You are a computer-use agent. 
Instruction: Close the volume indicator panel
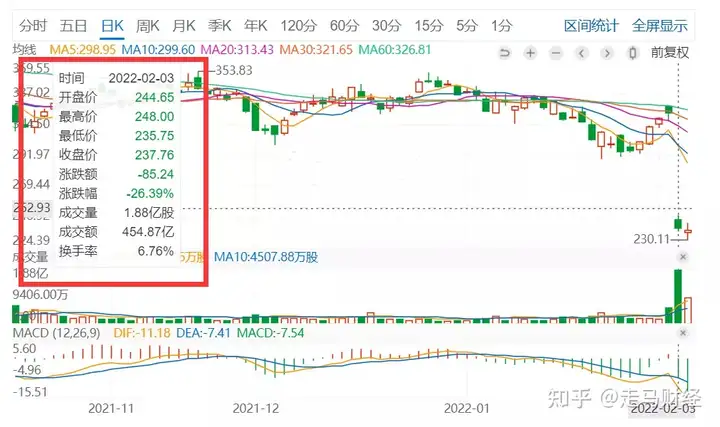683,257
